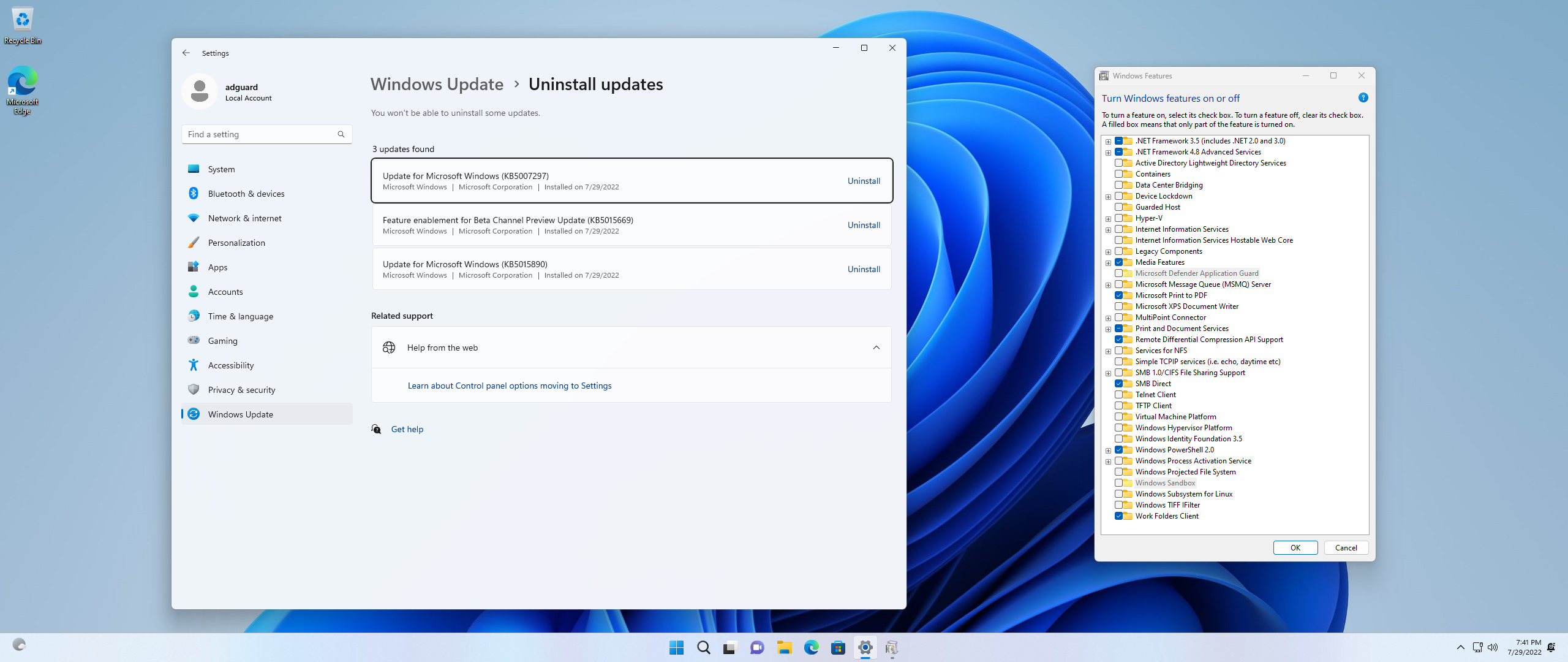Click the Privacy & security shield icon
The height and width of the screenshot is (662, 1568).
pyautogui.click(x=194, y=390)
